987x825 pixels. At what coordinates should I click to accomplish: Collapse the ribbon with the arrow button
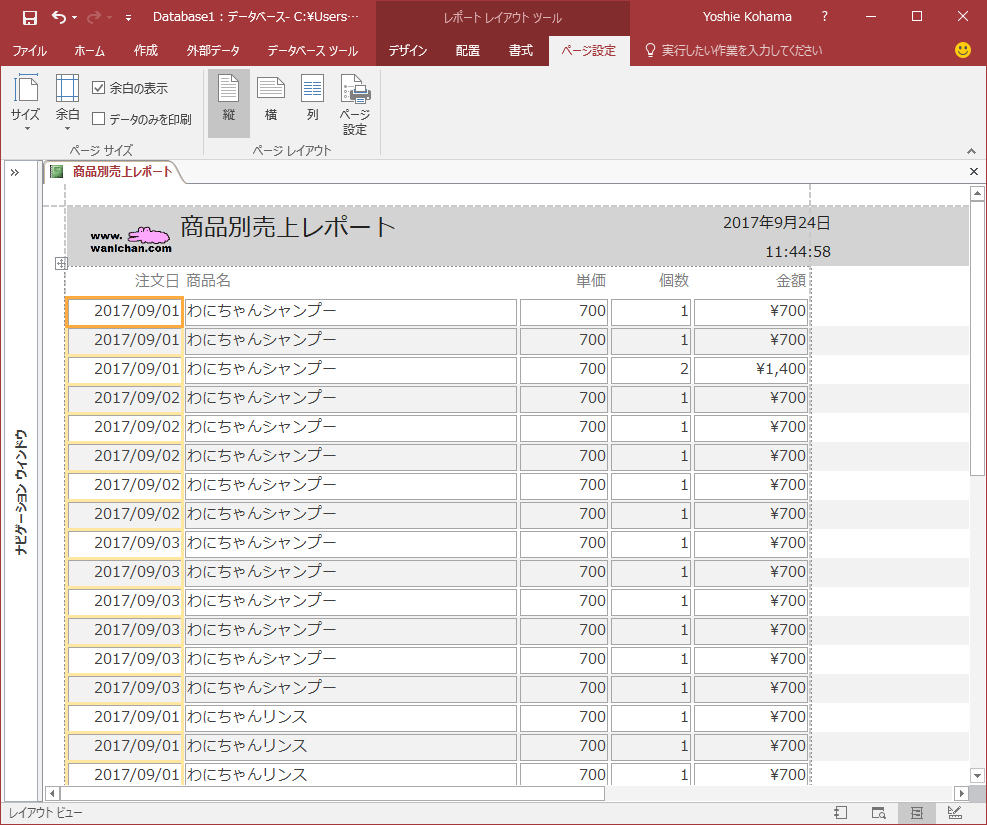coord(970,150)
